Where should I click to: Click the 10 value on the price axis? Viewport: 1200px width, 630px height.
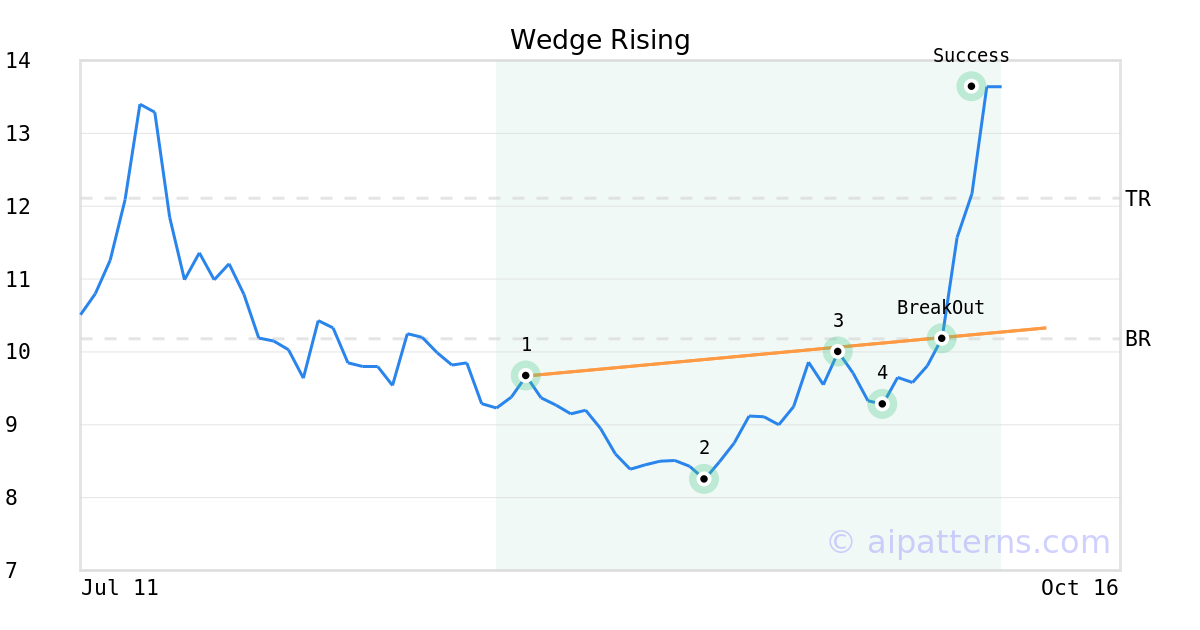coord(18,352)
